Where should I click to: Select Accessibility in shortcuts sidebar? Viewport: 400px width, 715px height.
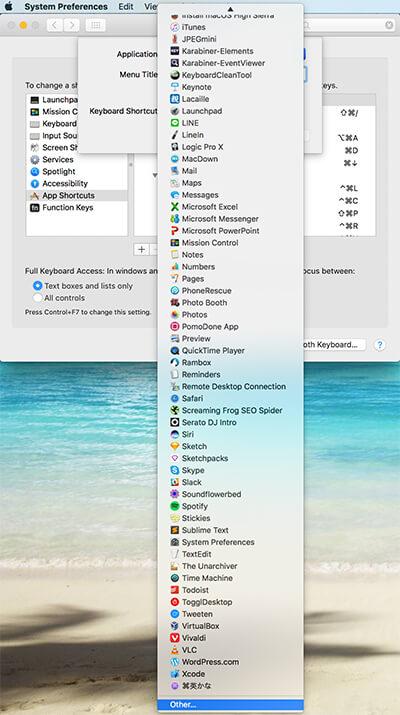coord(77,183)
